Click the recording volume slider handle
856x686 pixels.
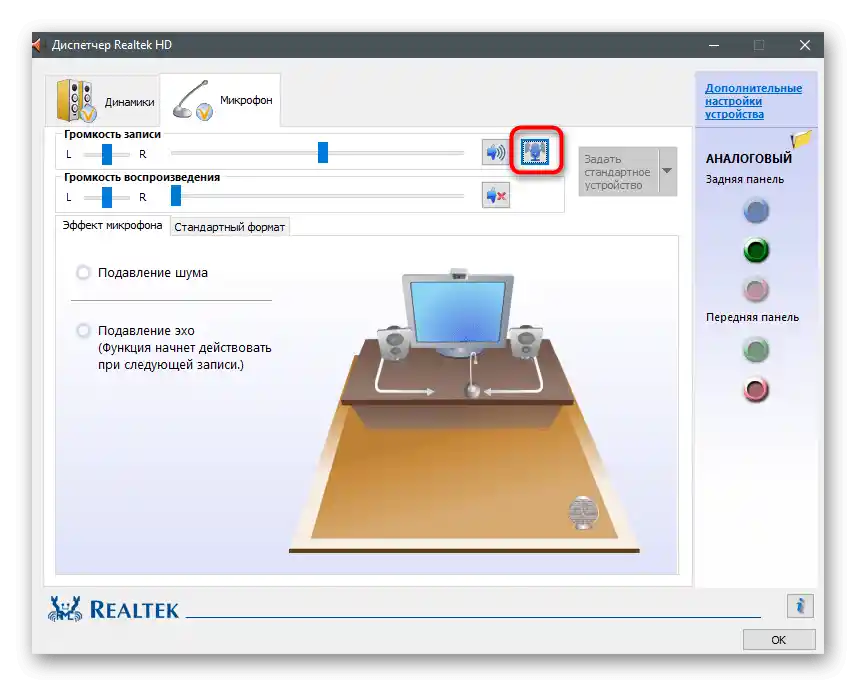(x=323, y=153)
